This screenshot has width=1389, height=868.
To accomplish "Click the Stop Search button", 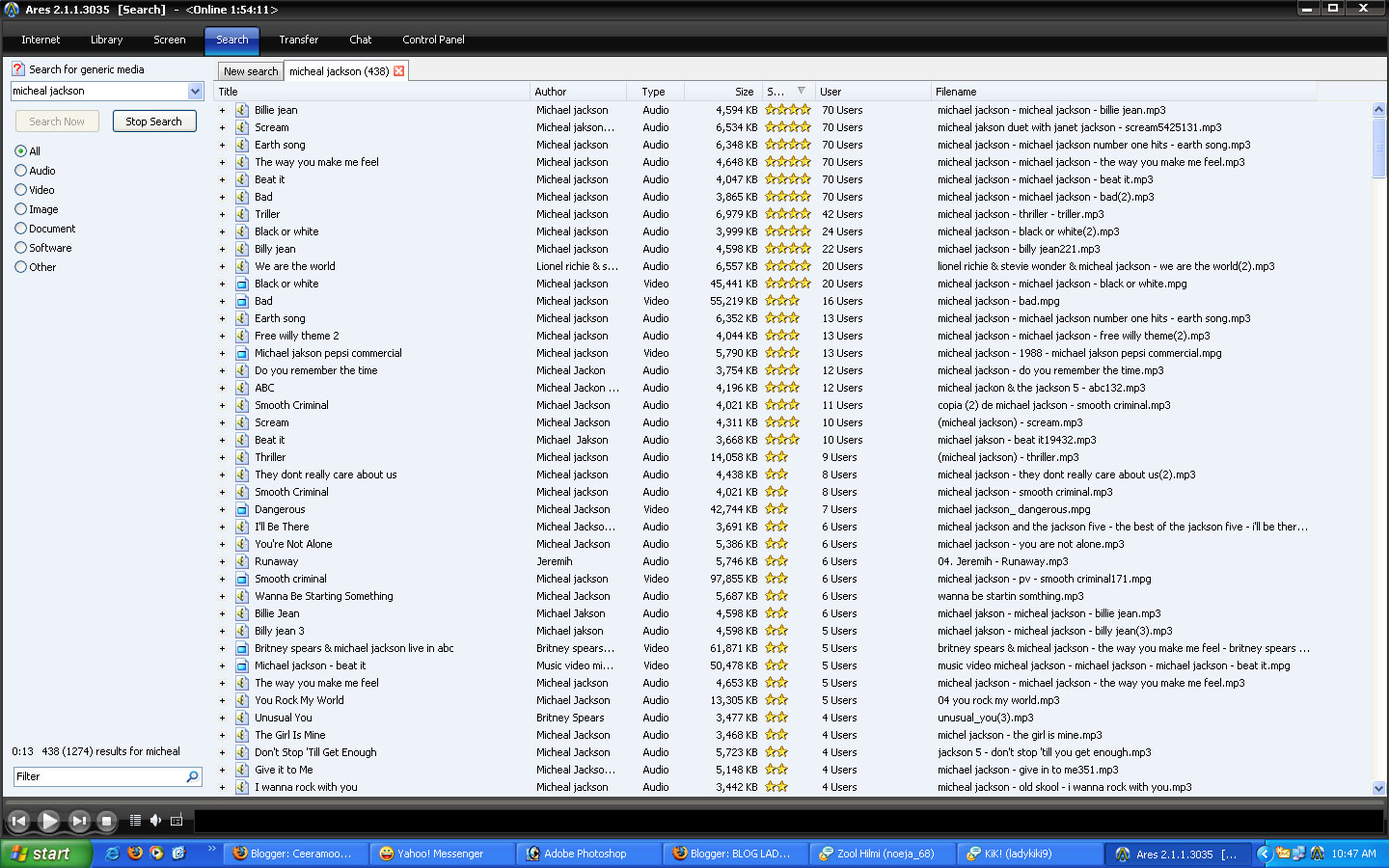I will [154, 122].
